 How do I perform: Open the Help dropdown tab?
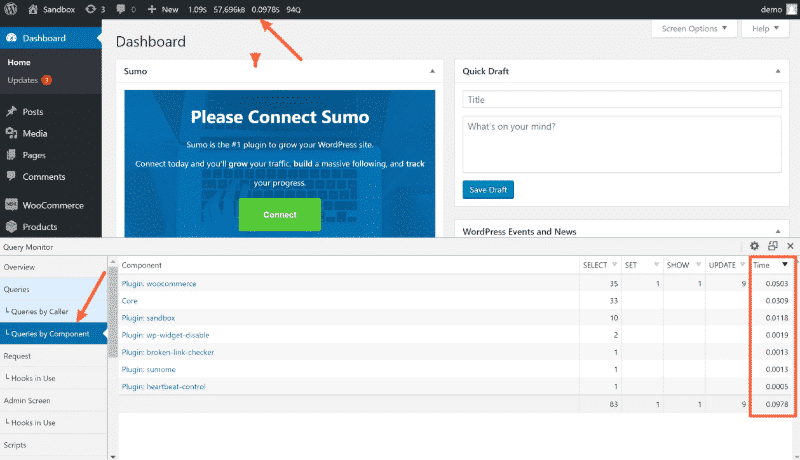[x=760, y=29]
